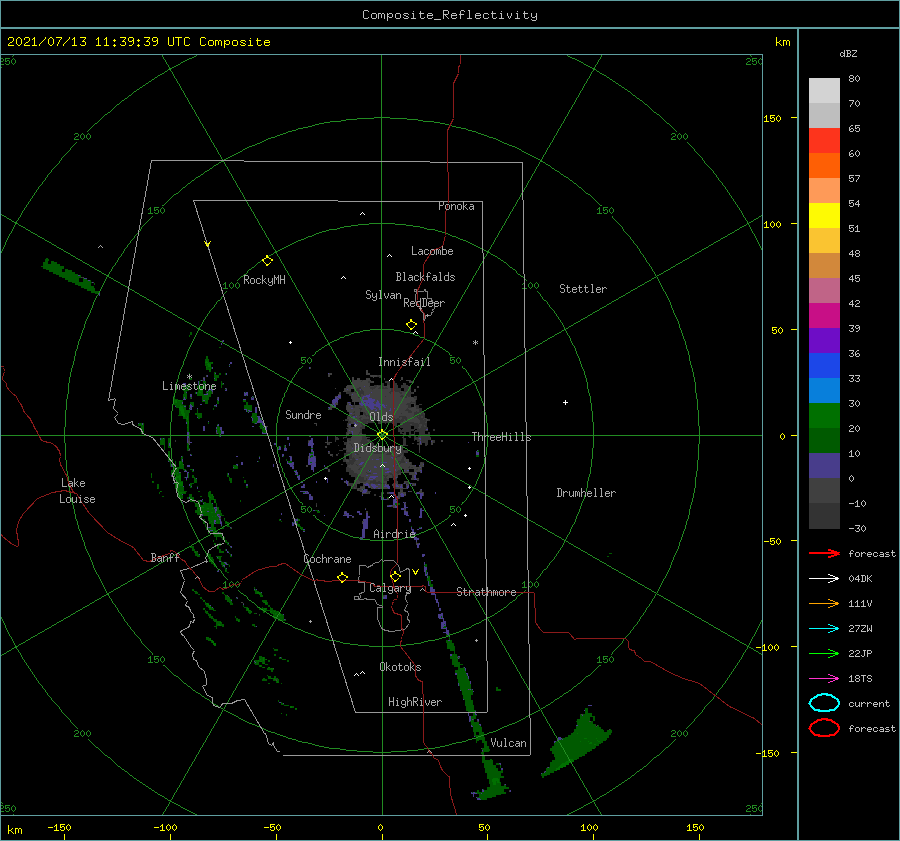
Task: Click the Sylvan label
Action: pyautogui.click(x=383, y=295)
